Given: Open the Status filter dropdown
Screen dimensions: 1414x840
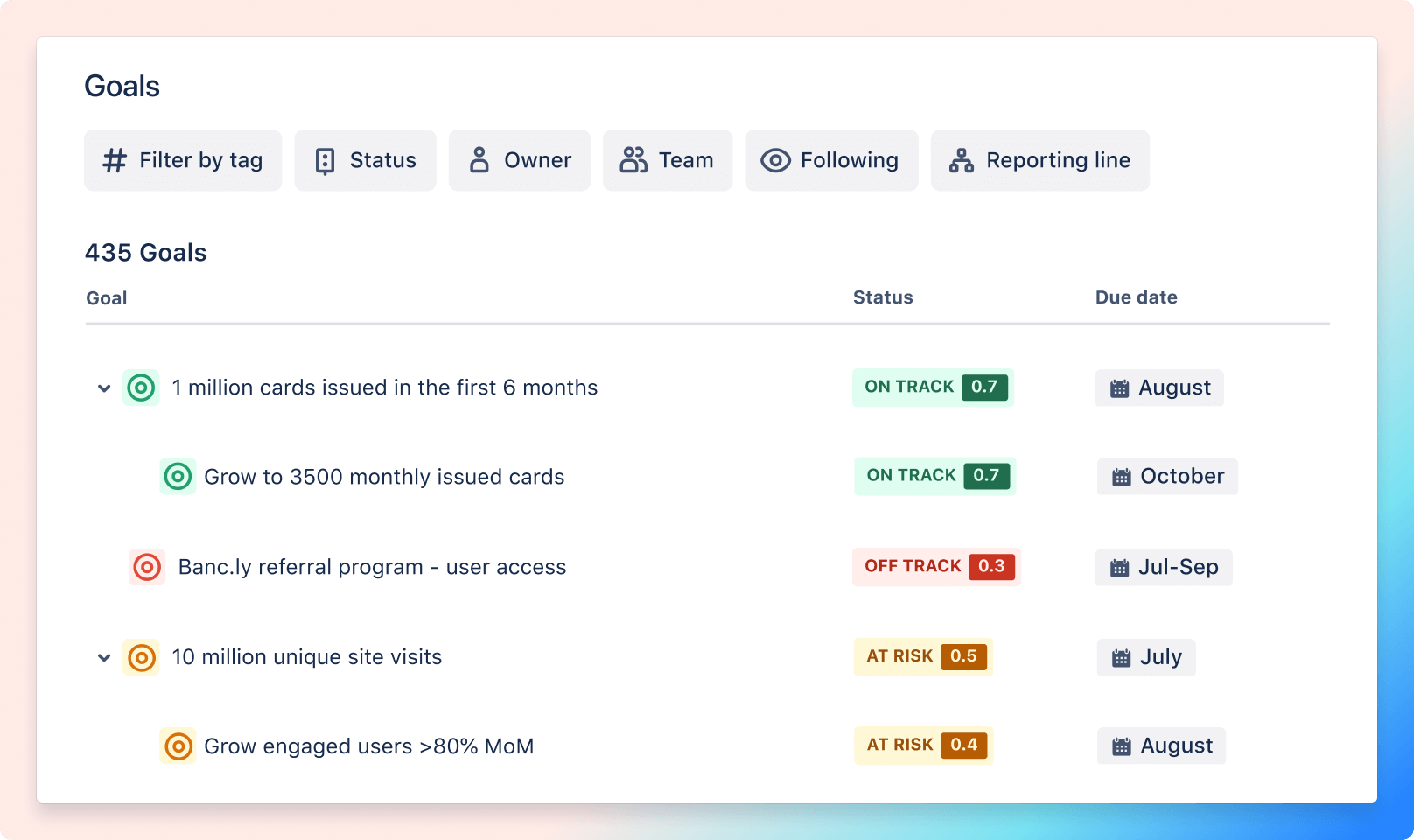Looking at the screenshot, I should tap(365, 160).
